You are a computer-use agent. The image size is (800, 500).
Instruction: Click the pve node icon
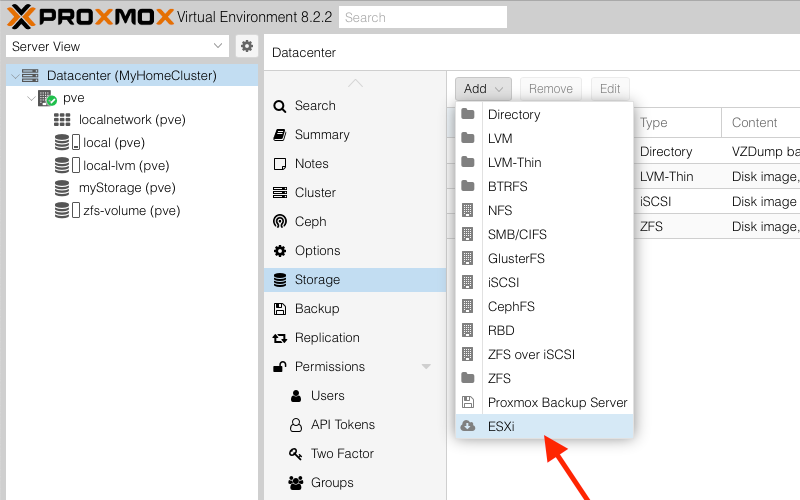(x=47, y=98)
